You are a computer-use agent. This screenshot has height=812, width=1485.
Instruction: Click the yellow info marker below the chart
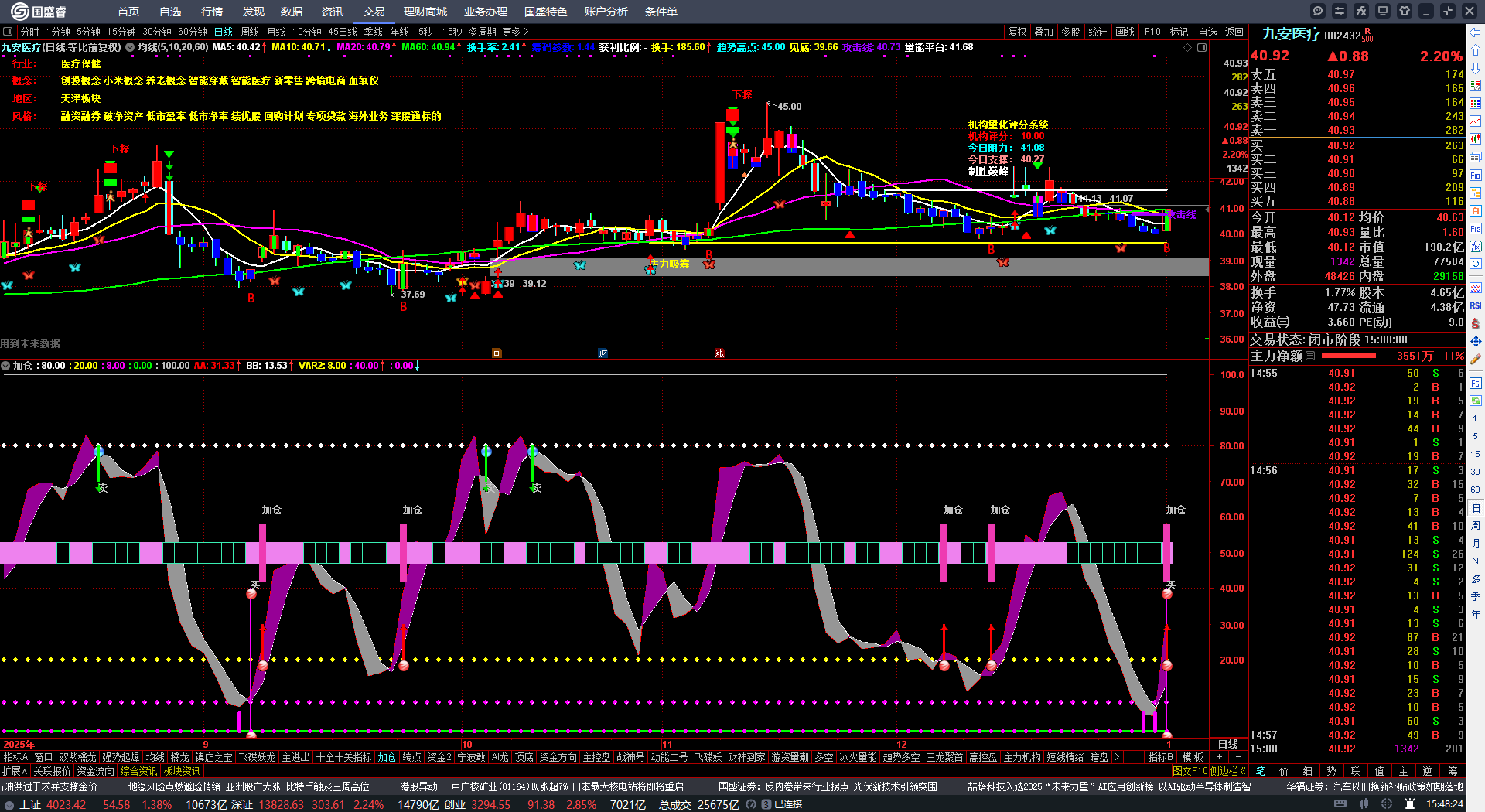(497, 353)
